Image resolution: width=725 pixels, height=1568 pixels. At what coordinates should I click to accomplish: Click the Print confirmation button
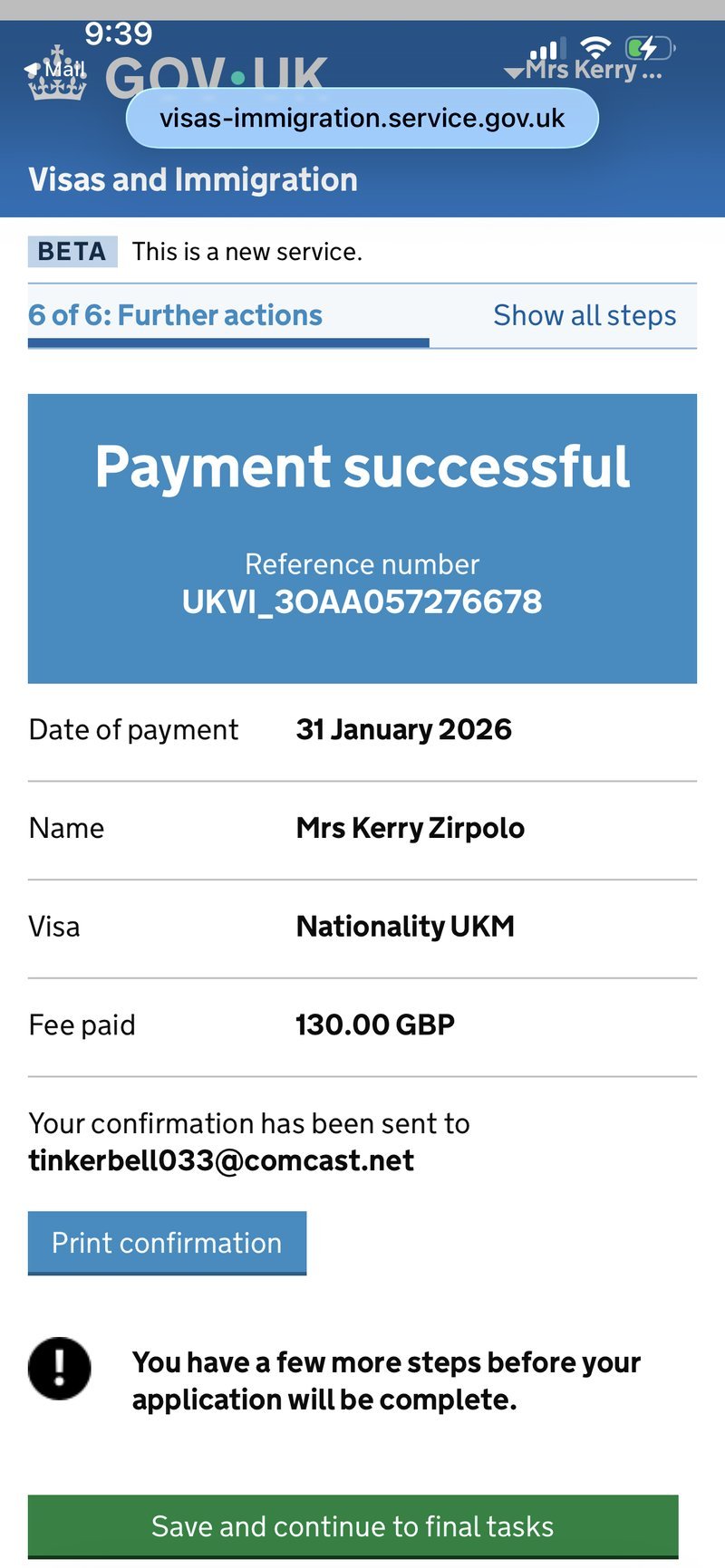point(167,1243)
